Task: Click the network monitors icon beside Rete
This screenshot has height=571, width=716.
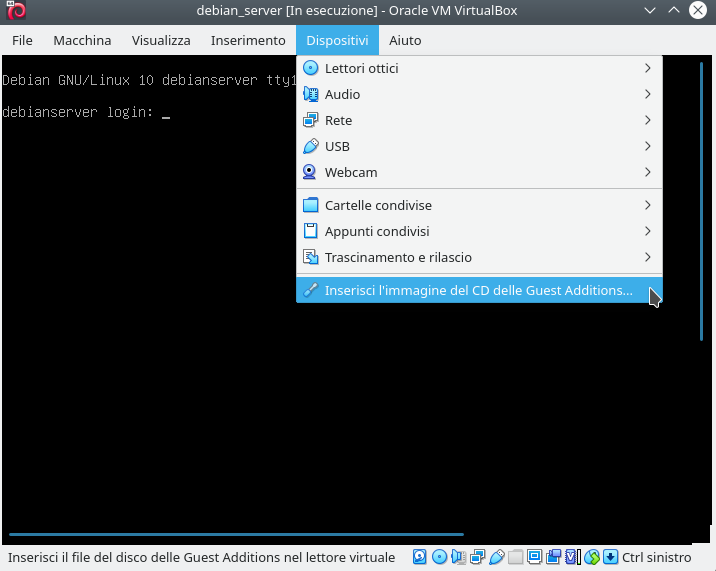Action: tap(311, 120)
